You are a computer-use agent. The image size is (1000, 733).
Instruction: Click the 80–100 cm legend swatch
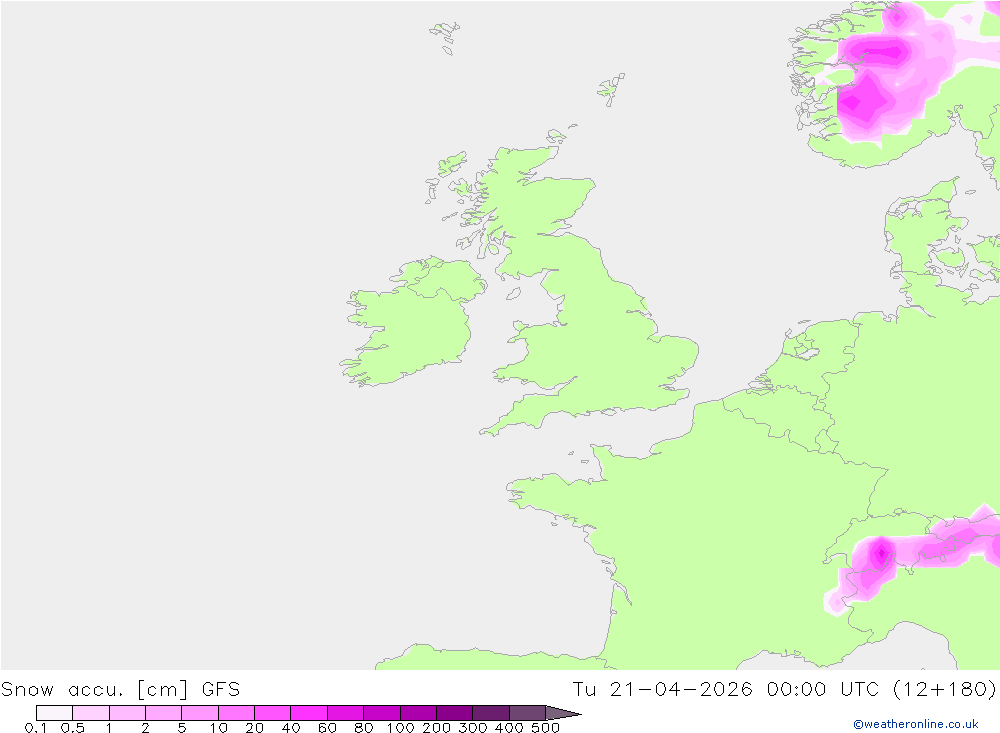tap(382, 713)
